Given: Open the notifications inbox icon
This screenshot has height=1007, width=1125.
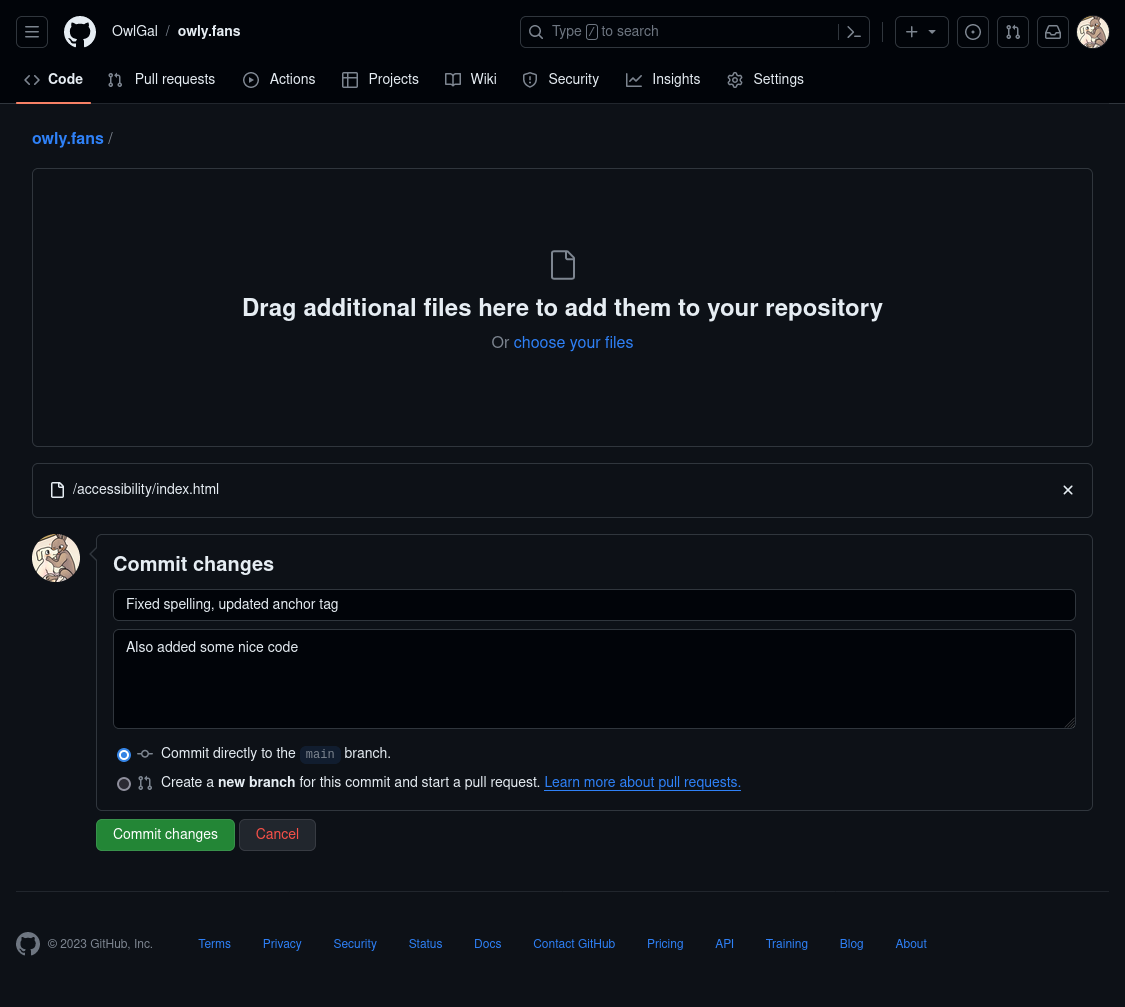Looking at the screenshot, I should tap(1052, 32).
